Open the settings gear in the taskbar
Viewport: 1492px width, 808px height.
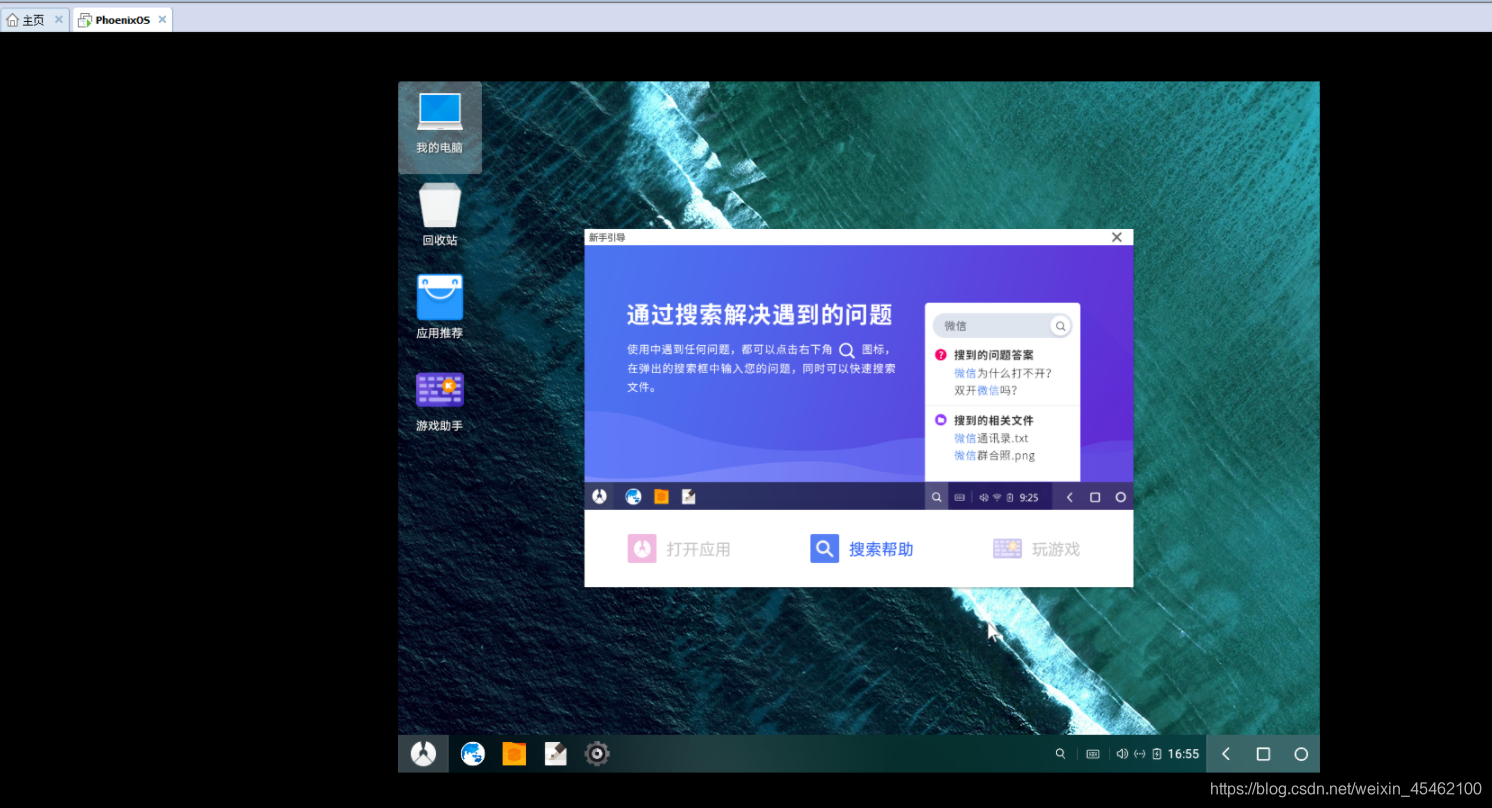click(597, 754)
